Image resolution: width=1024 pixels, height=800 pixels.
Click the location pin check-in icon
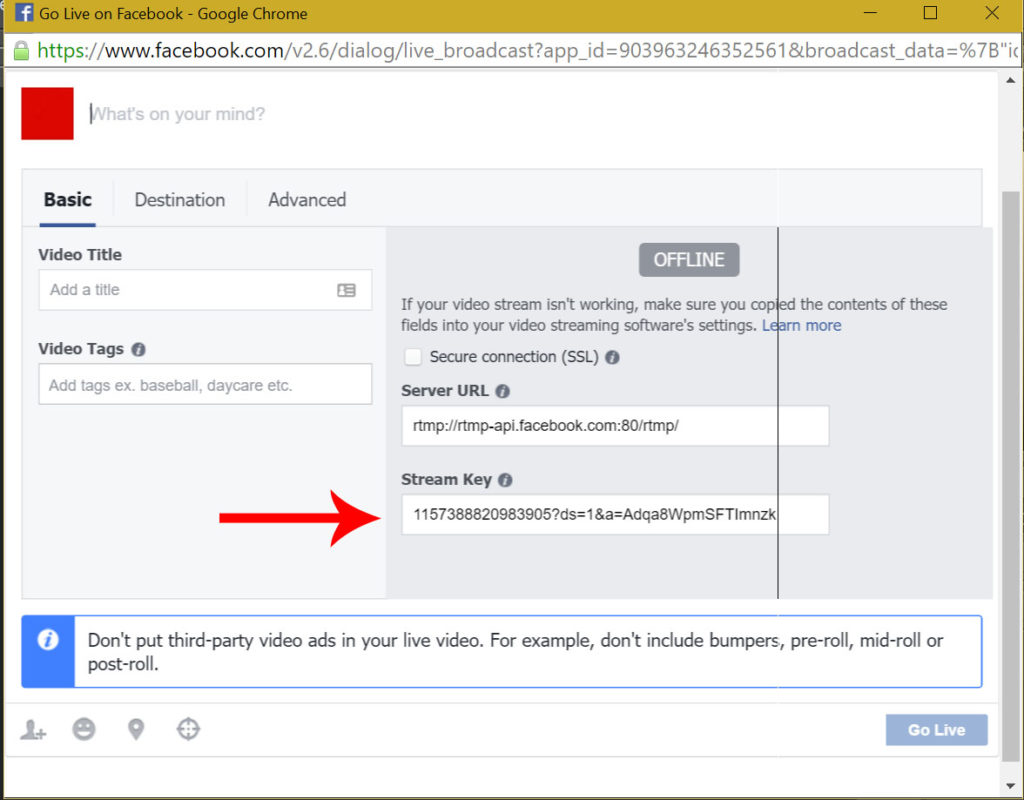pyautogui.click(x=136, y=729)
